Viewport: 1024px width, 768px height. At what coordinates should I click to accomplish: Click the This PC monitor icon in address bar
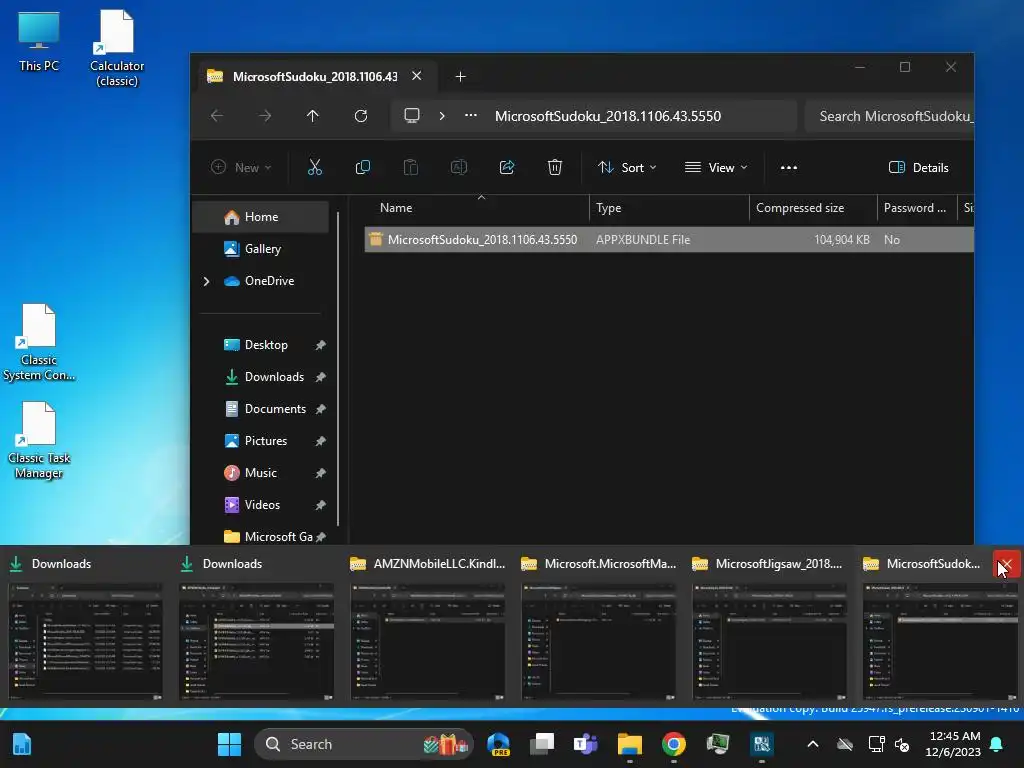pos(412,116)
